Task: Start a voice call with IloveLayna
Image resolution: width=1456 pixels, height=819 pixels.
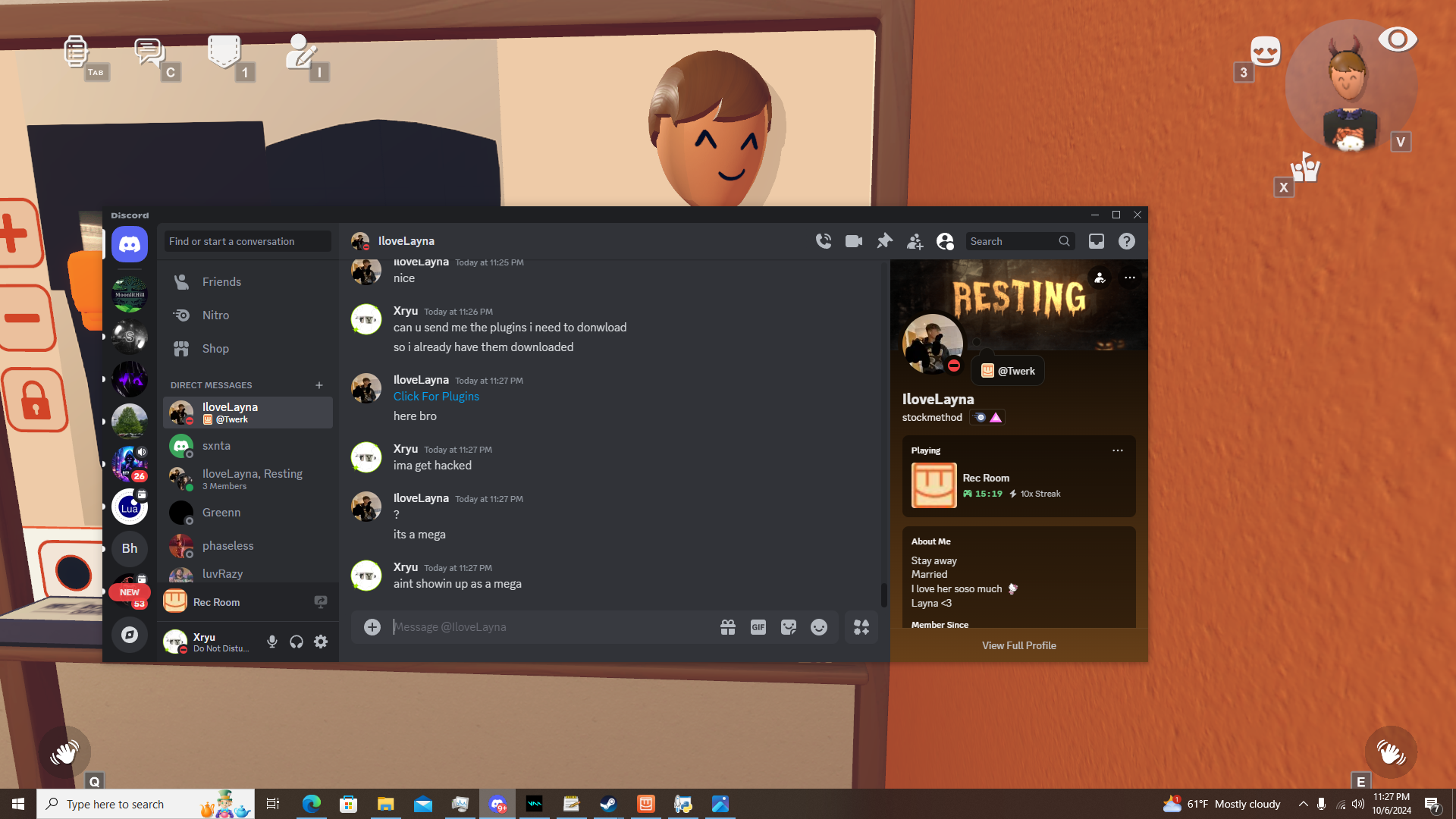Action: [x=824, y=241]
